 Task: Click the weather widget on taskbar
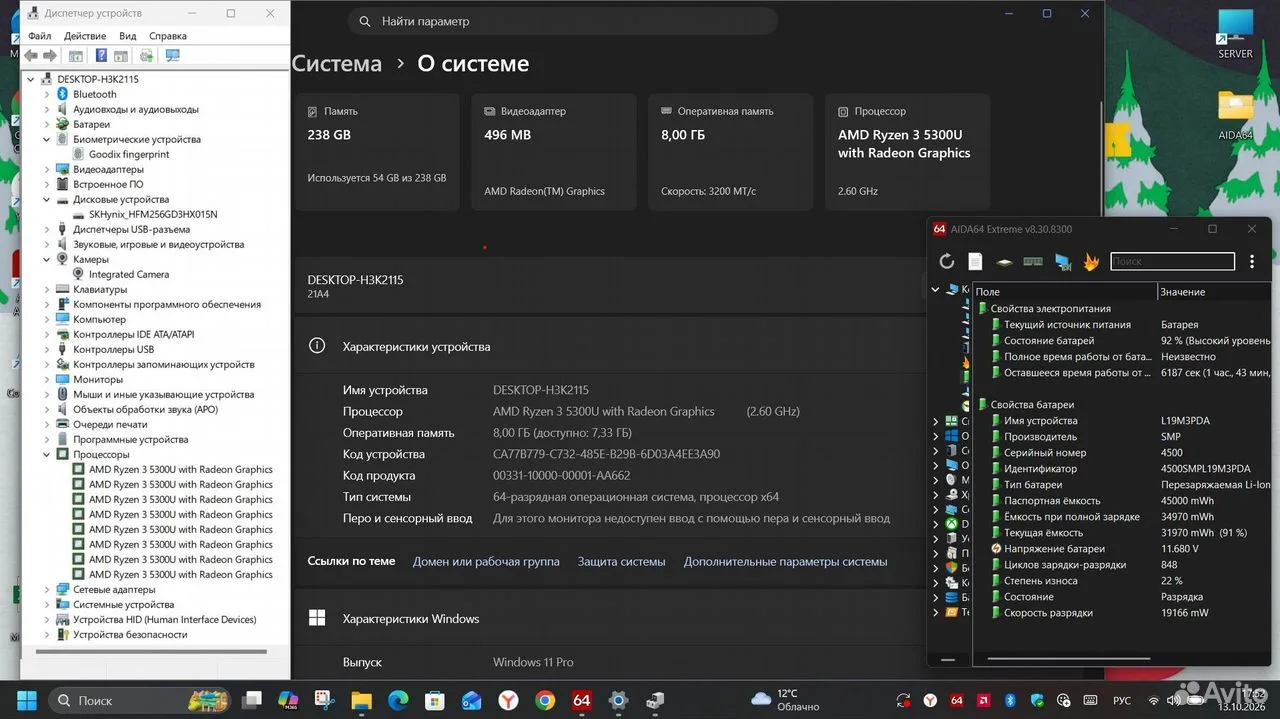785,700
